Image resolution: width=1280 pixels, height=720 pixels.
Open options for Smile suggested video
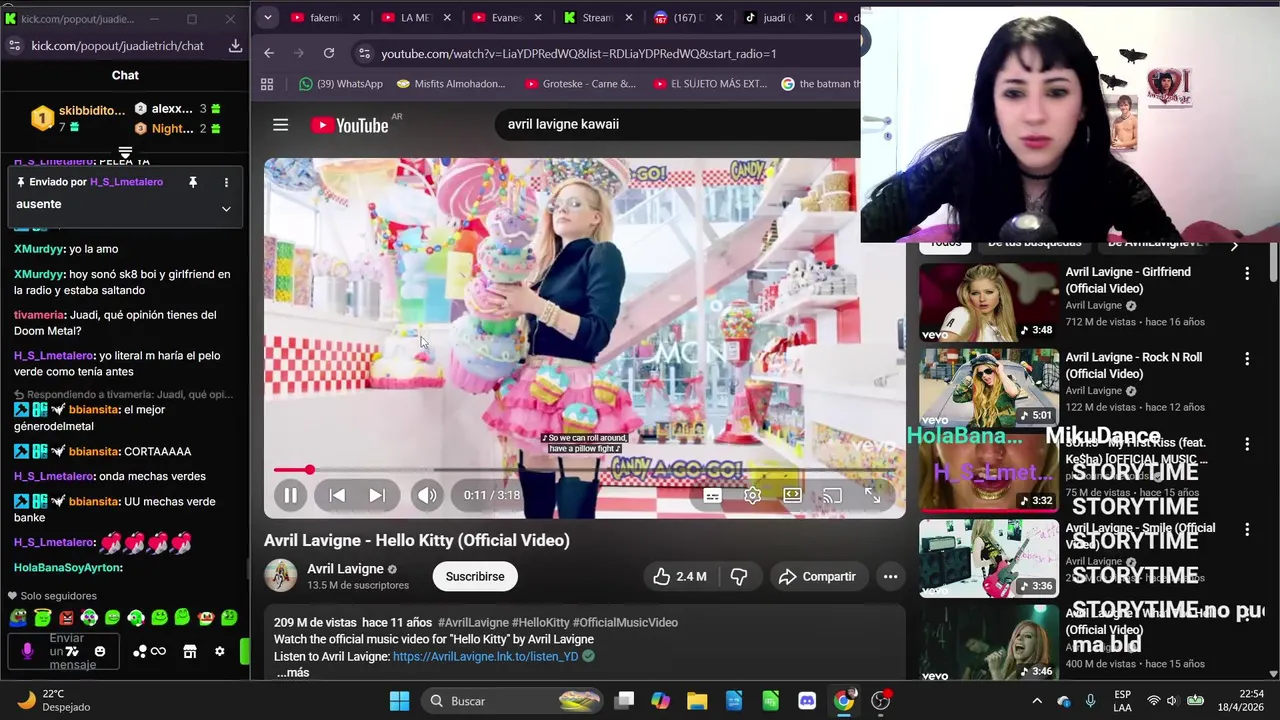pyautogui.click(x=1246, y=529)
